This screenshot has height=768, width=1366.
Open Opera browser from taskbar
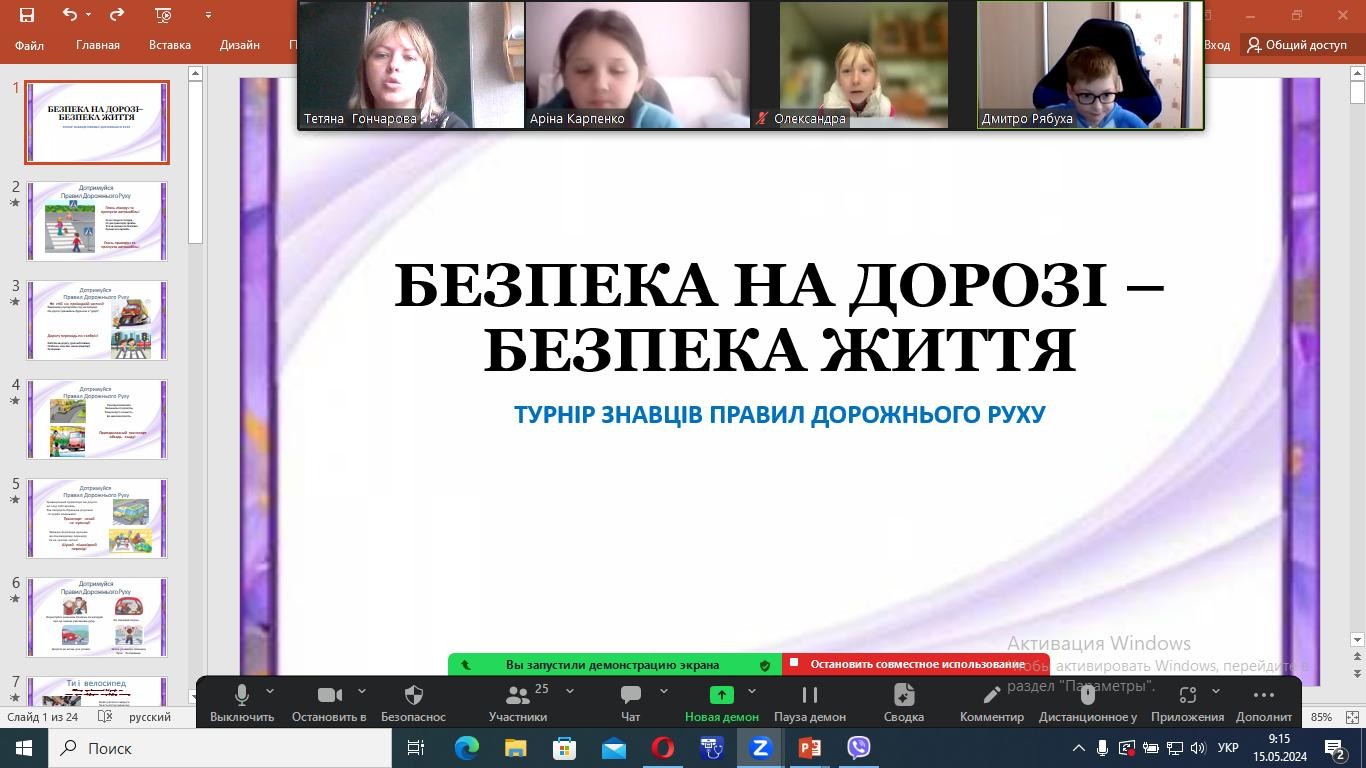click(662, 748)
